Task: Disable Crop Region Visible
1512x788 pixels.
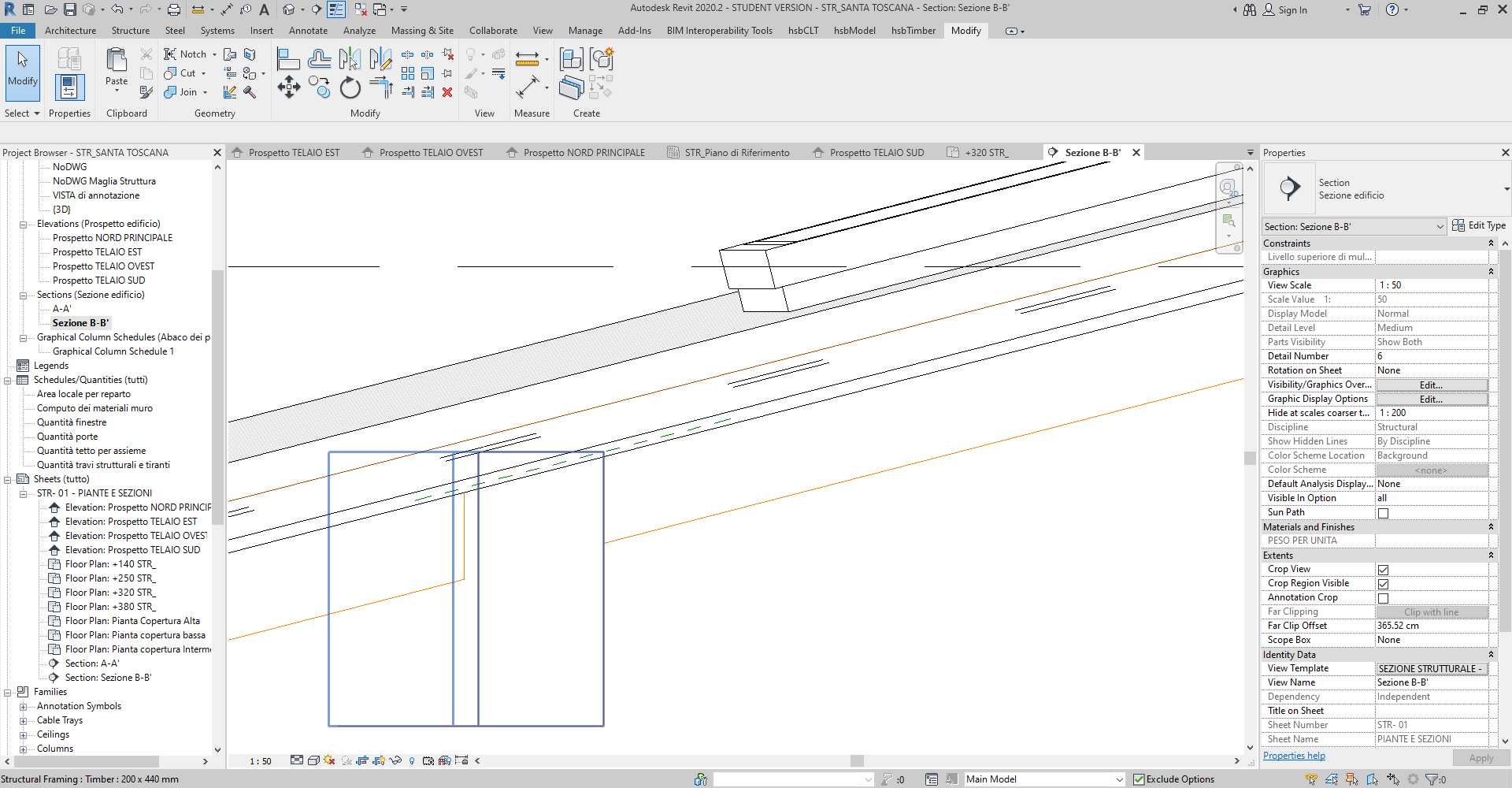Action: click(x=1384, y=583)
